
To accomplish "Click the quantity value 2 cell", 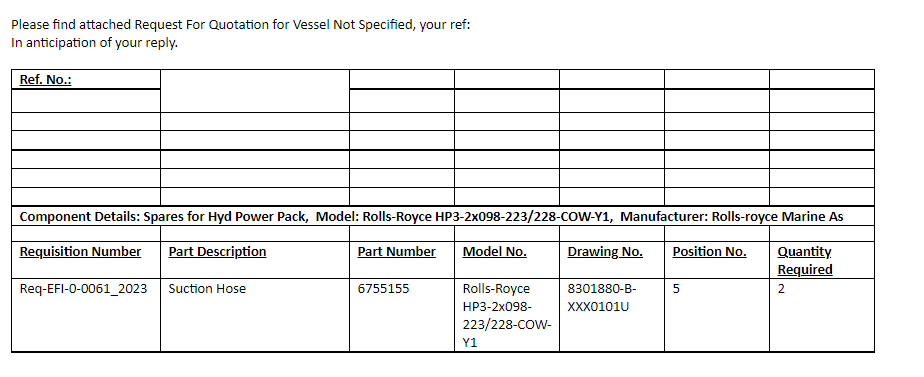I will tap(821, 315).
